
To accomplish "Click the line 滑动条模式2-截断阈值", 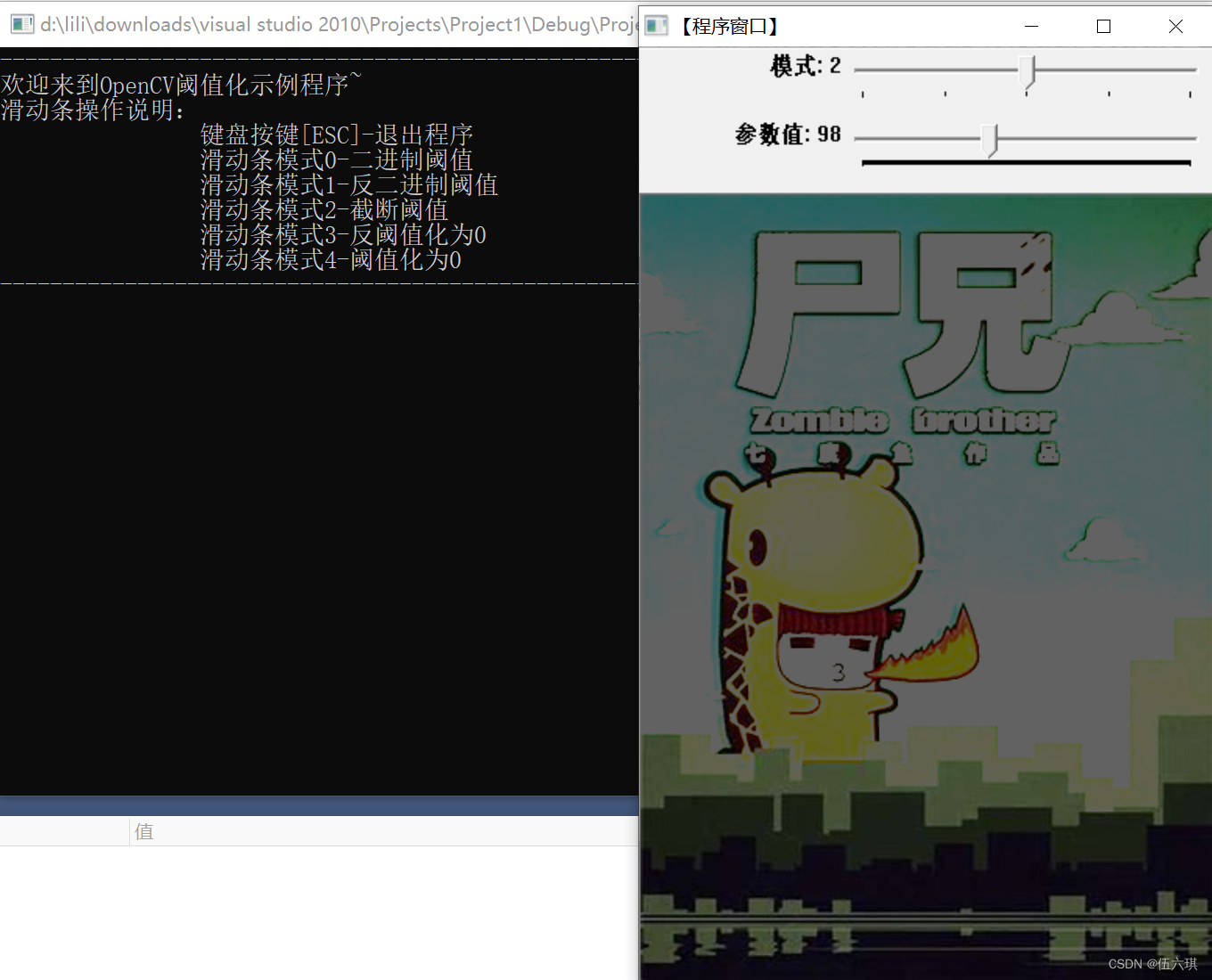I will (x=324, y=209).
